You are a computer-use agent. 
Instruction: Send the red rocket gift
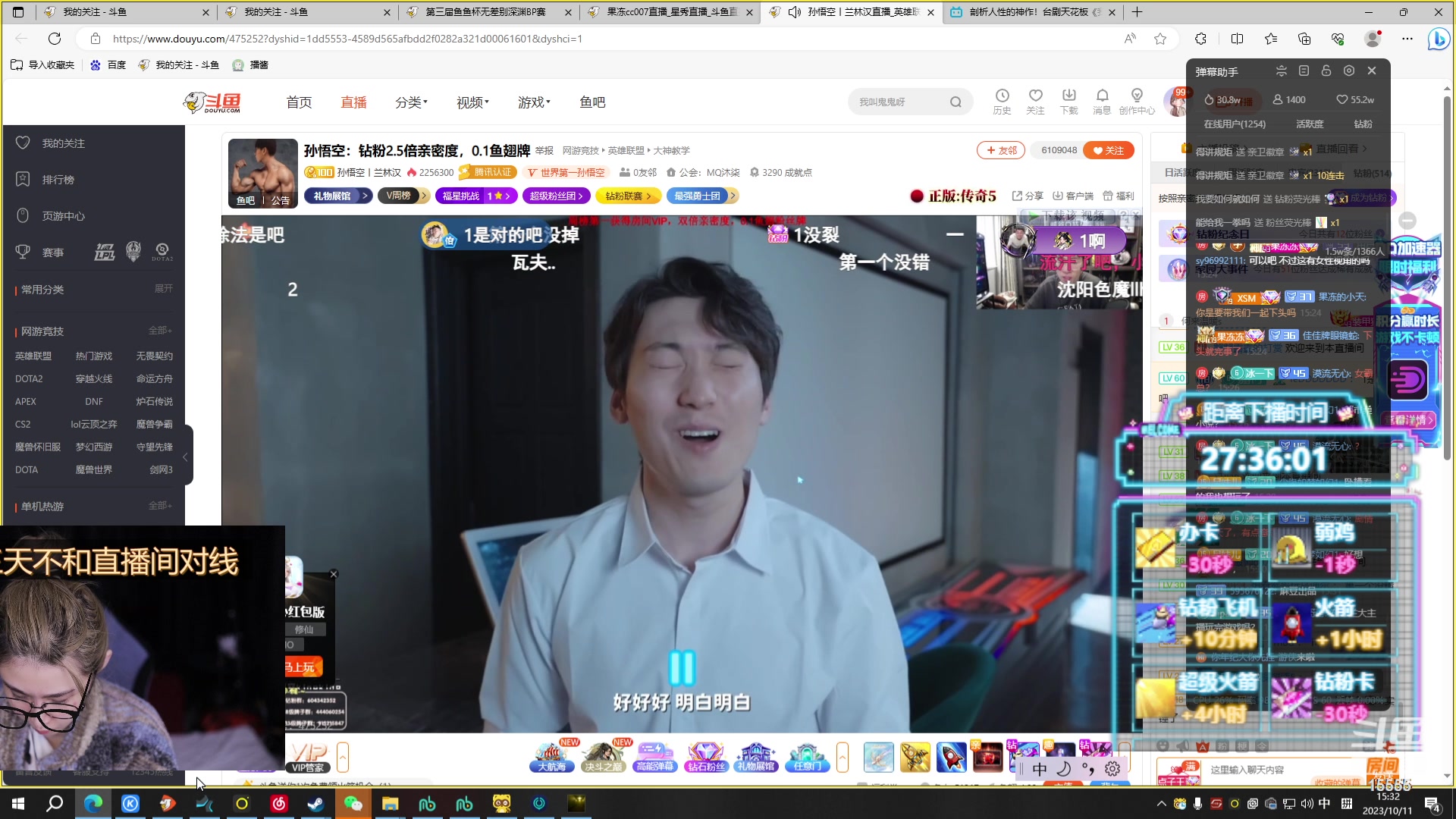point(951,757)
